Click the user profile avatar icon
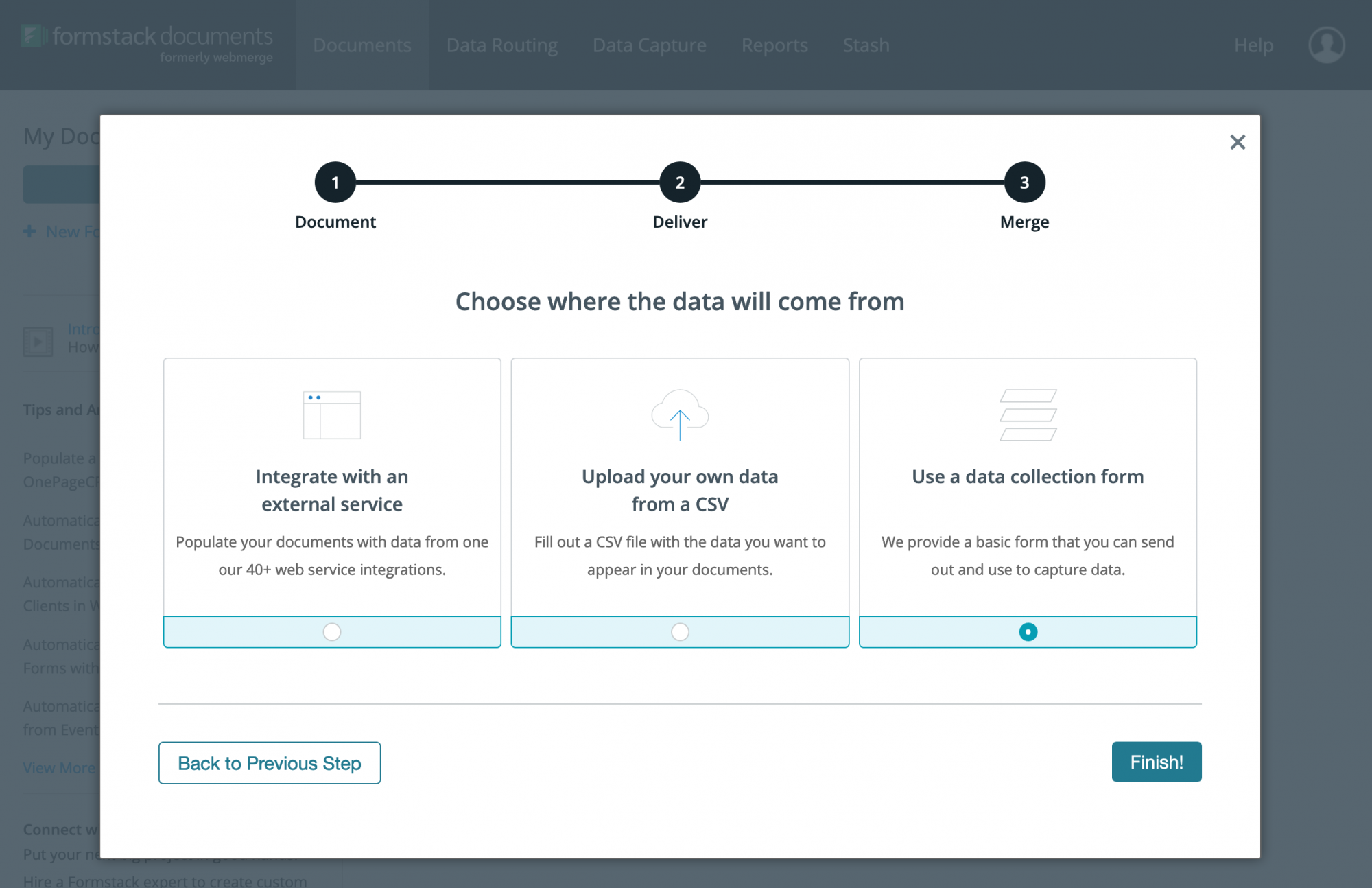1372x888 pixels. 1326,45
